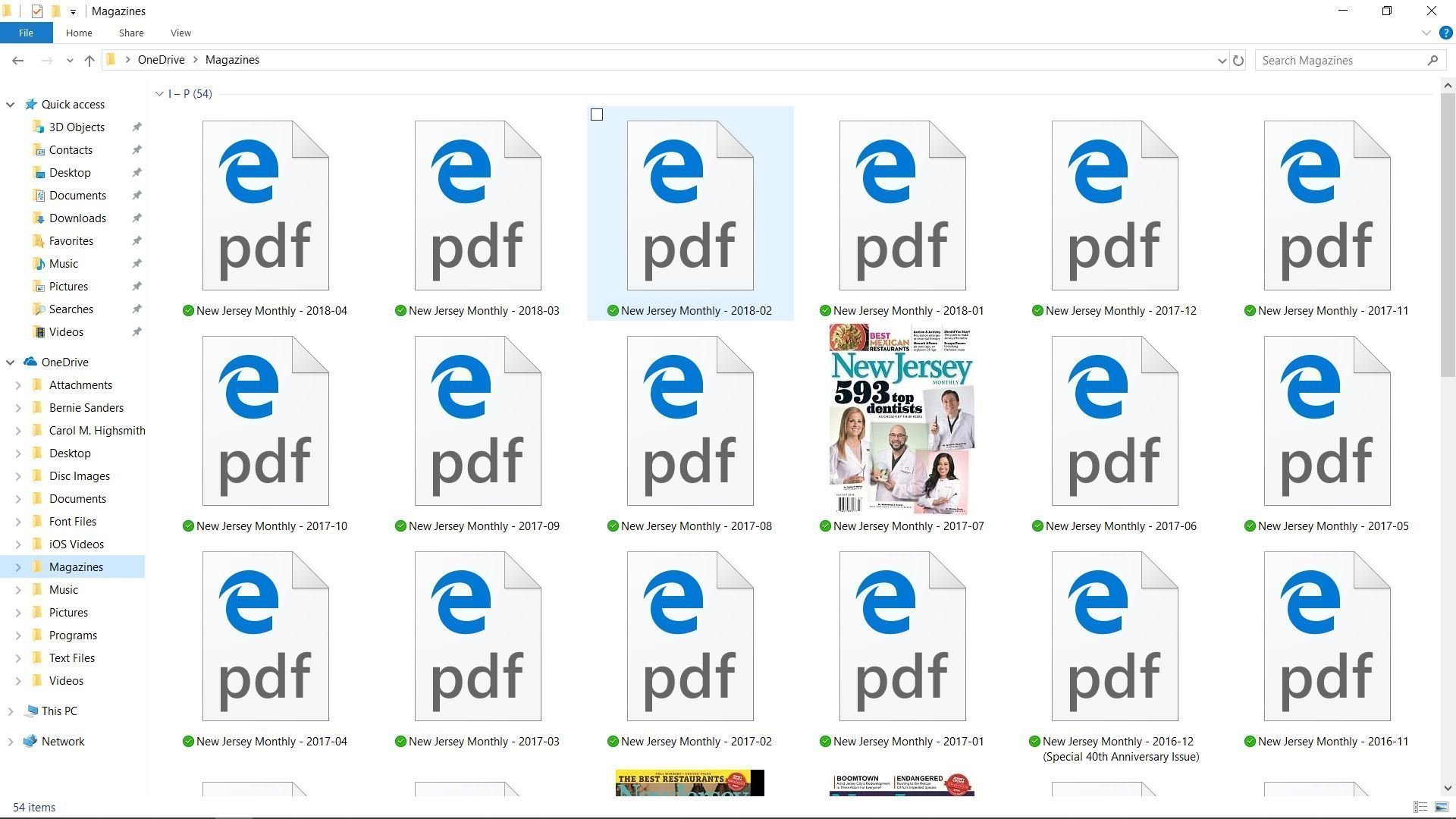Open Downloads in Quick access

(77, 218)
